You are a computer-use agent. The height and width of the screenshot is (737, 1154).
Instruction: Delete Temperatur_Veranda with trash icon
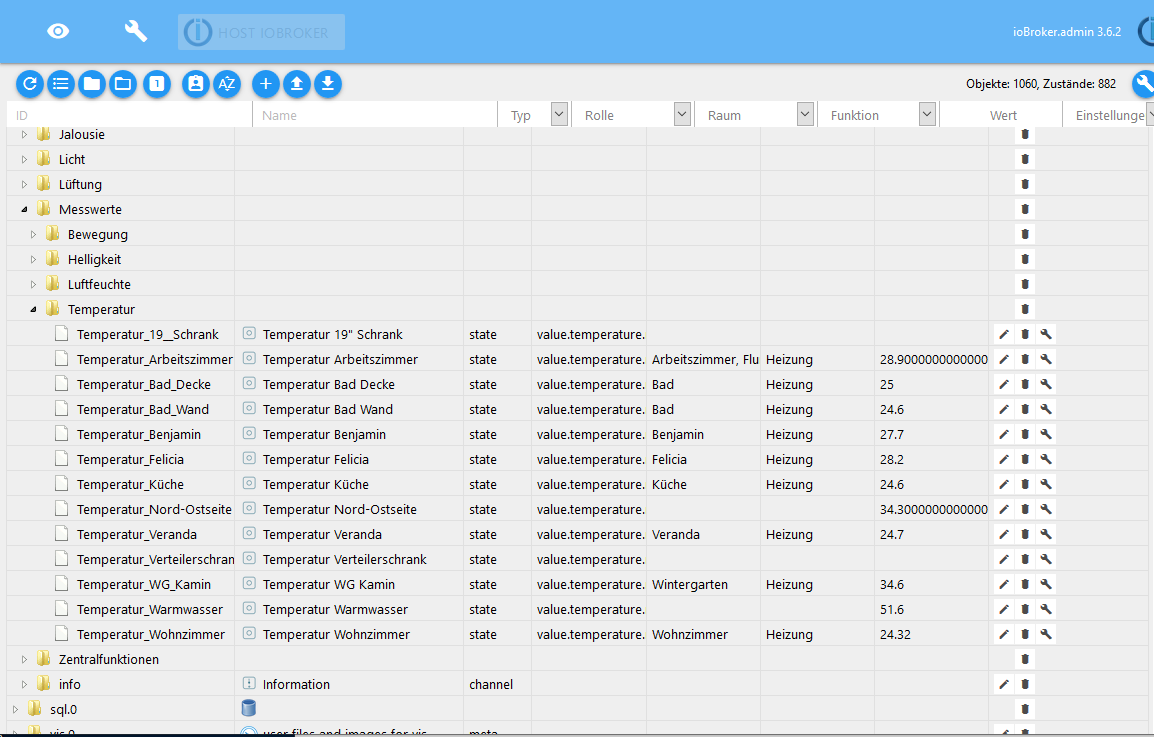click(1024, 535)
